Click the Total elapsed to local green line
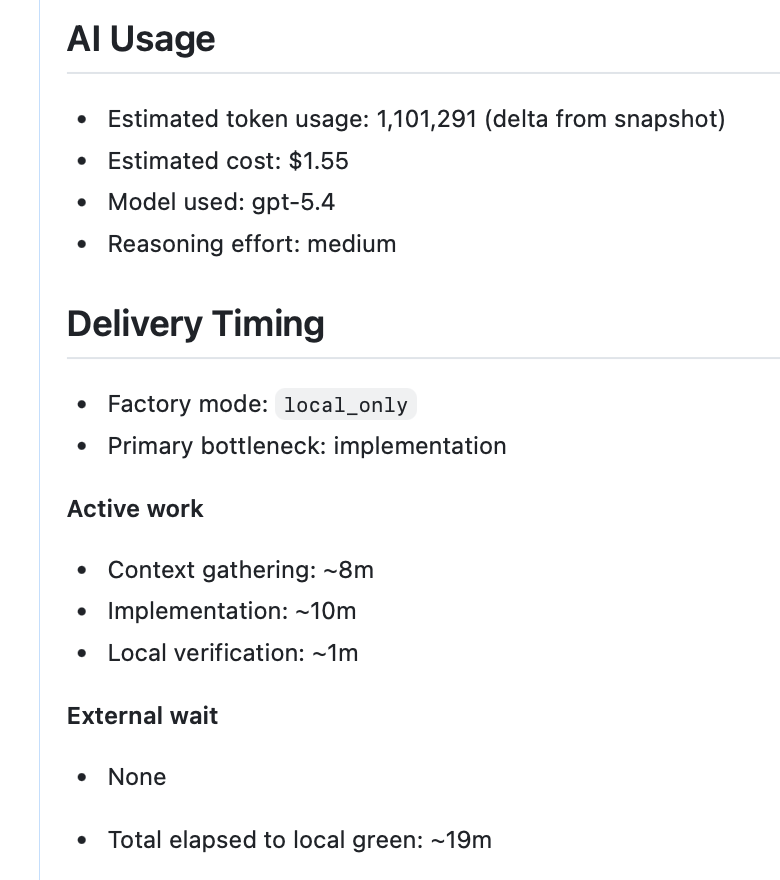This screenshot has width=780, height=880. tap(300, 840)
